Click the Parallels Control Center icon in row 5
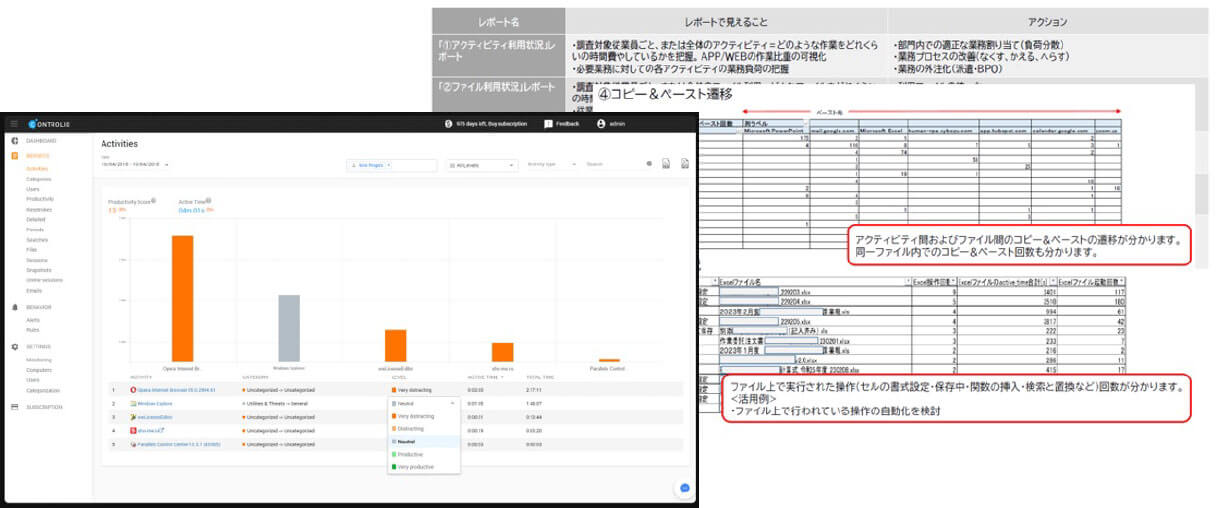Viewport: 1217px width, 508px height. coord(132,445)
